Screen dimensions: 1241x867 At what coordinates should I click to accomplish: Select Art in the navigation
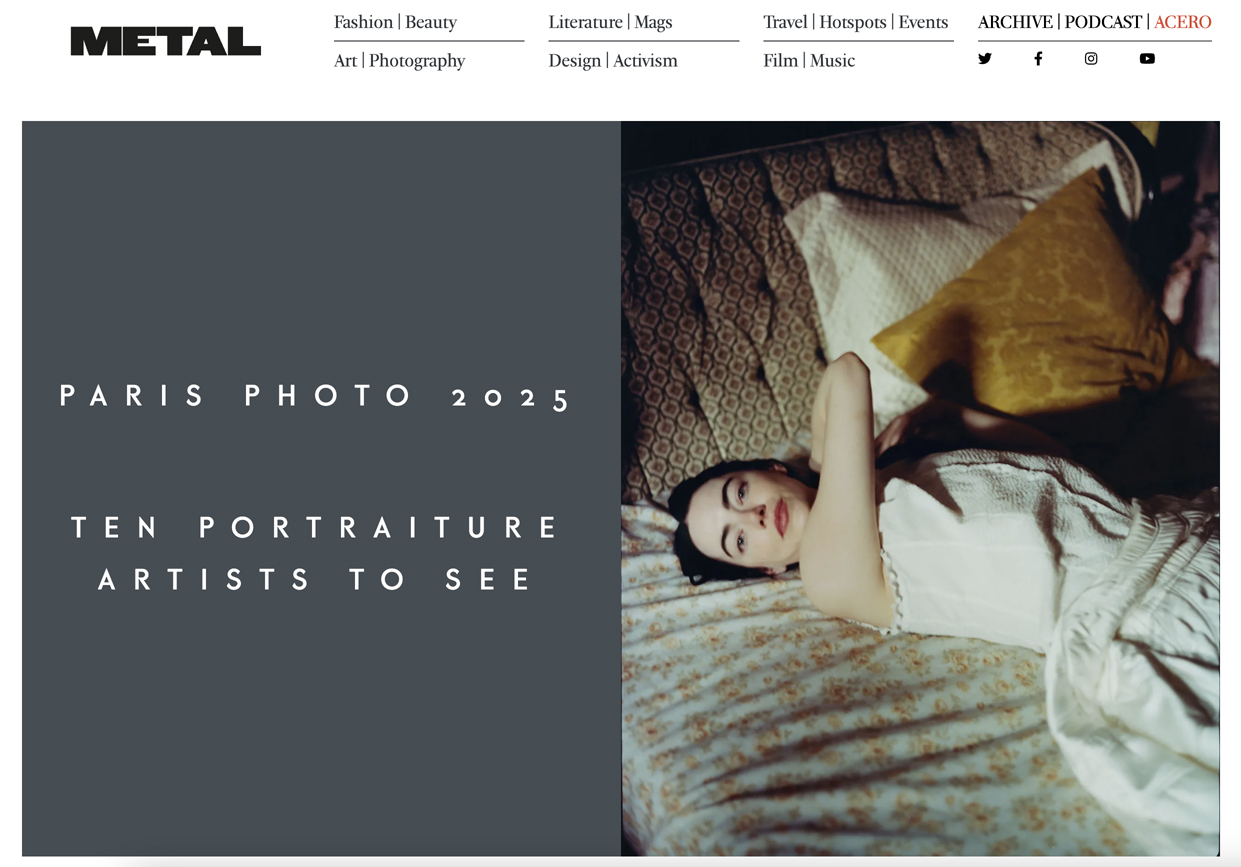pyautogui.click(x=345, y=60)
